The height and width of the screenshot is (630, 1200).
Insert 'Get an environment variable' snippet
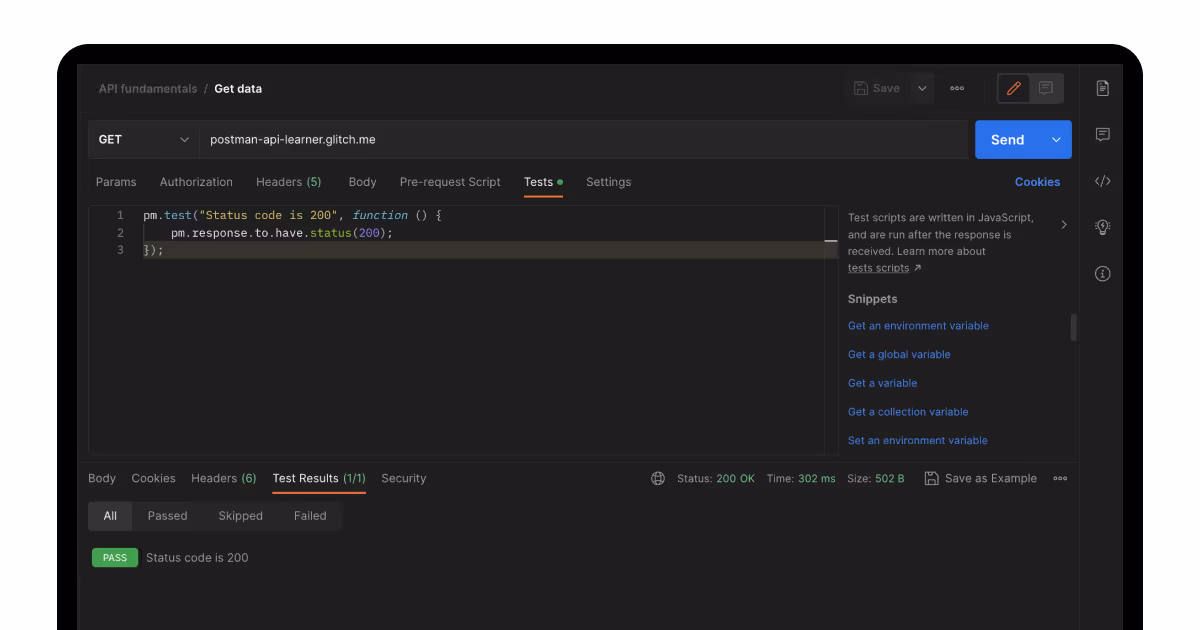918,326
